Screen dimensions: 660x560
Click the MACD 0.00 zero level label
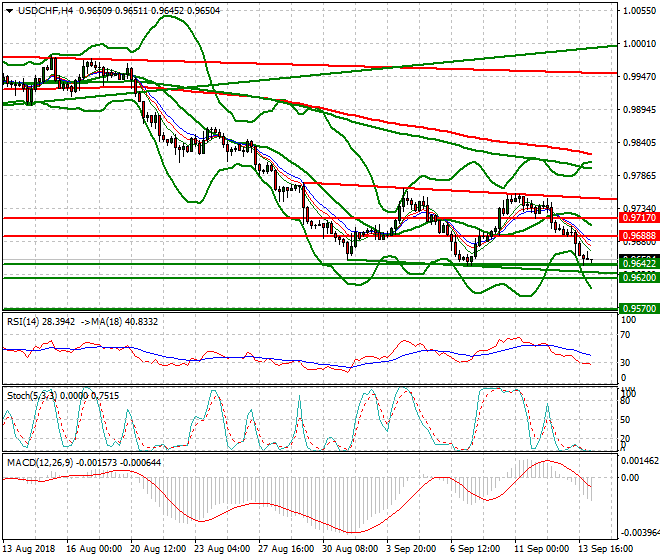[630, 478]
